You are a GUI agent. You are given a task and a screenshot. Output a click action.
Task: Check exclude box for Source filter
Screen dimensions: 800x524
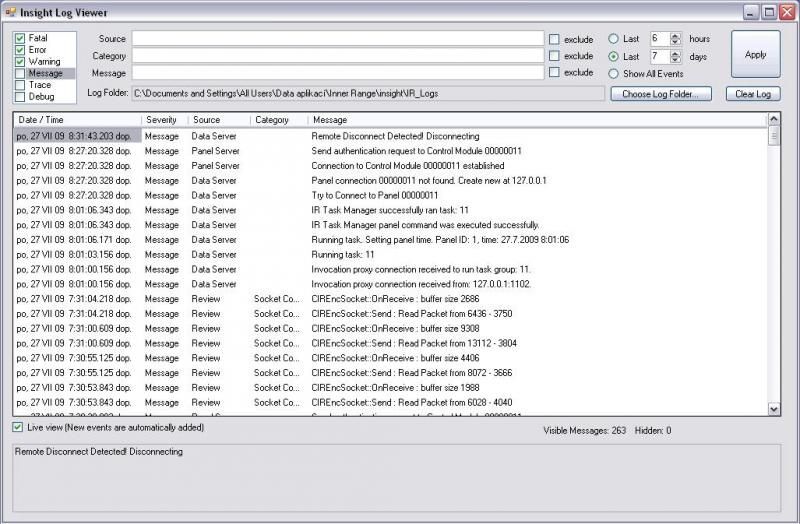(554, 39)
